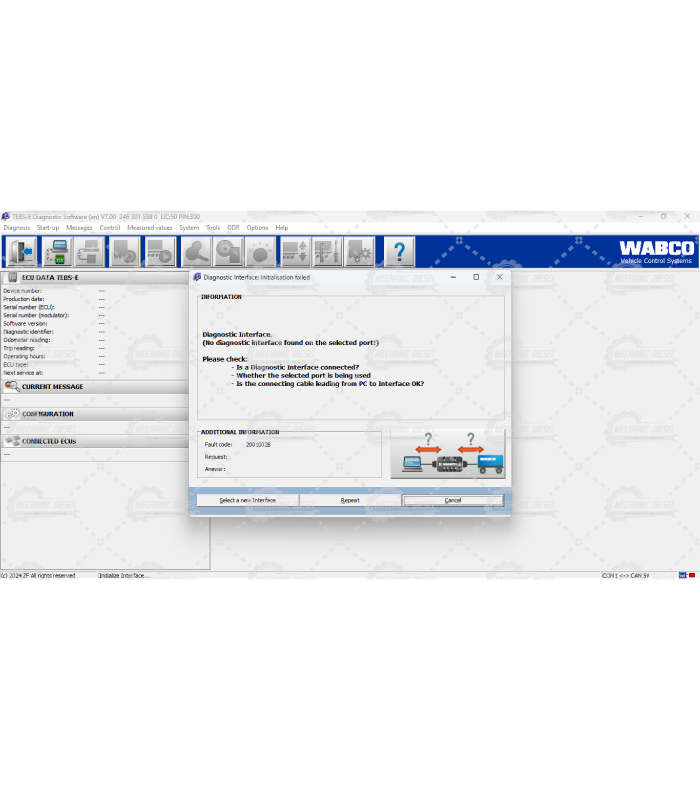Screen dimensions: 700x800
Task: Expand the Connected ECUs panel header
Action: click(49, 441)
